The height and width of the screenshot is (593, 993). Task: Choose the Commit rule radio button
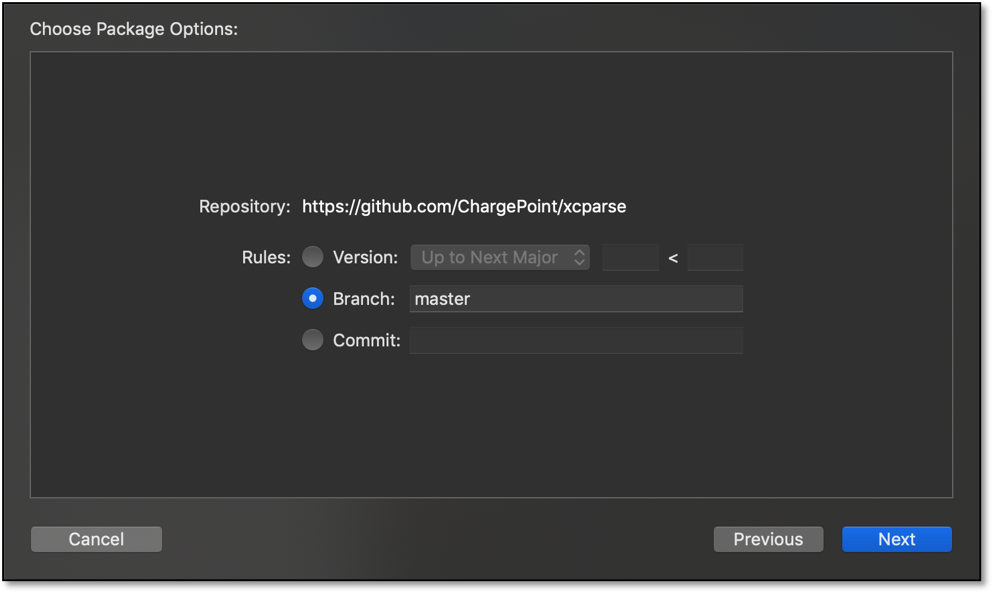click(313, 340)
